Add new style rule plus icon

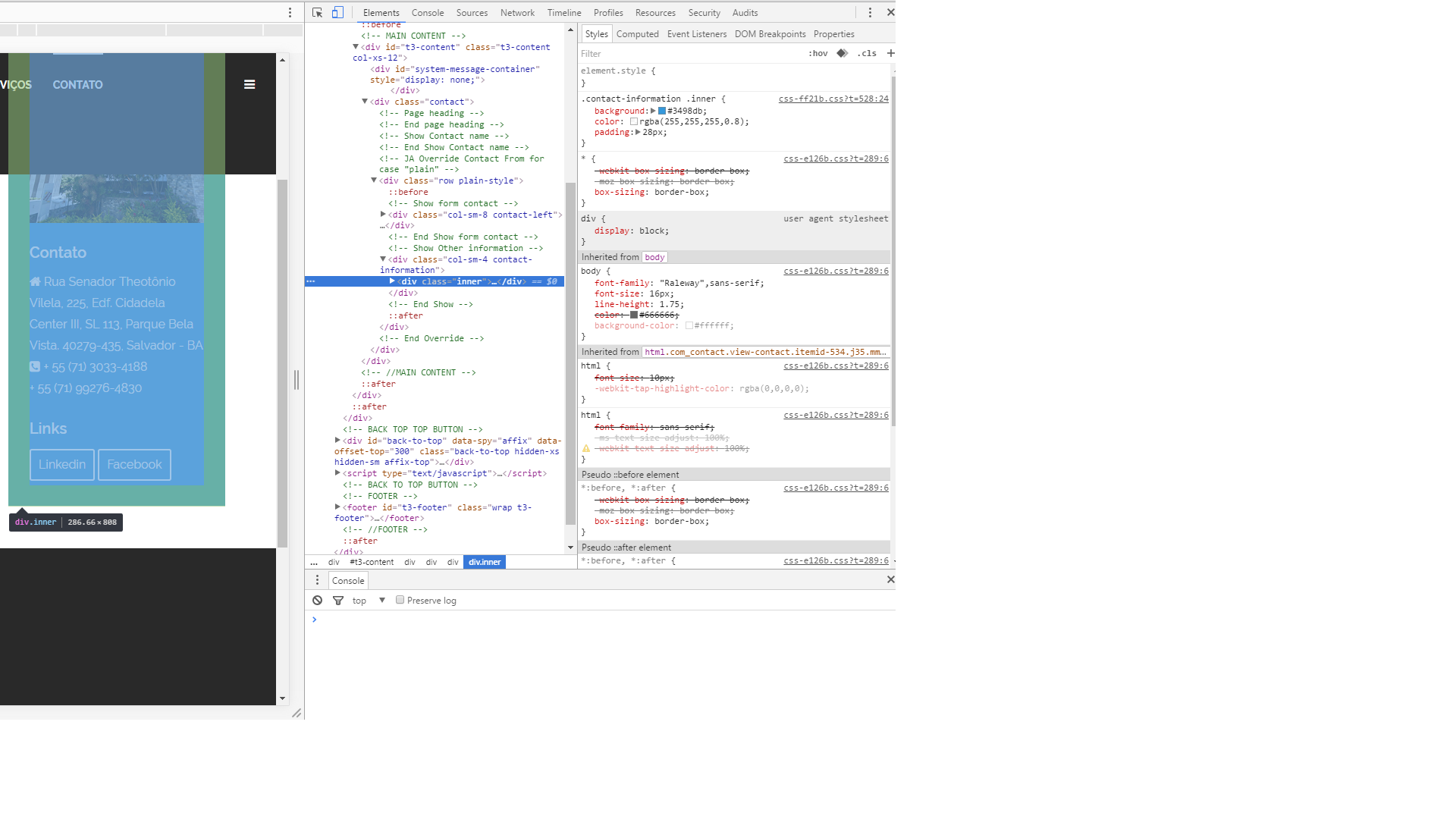890,53
